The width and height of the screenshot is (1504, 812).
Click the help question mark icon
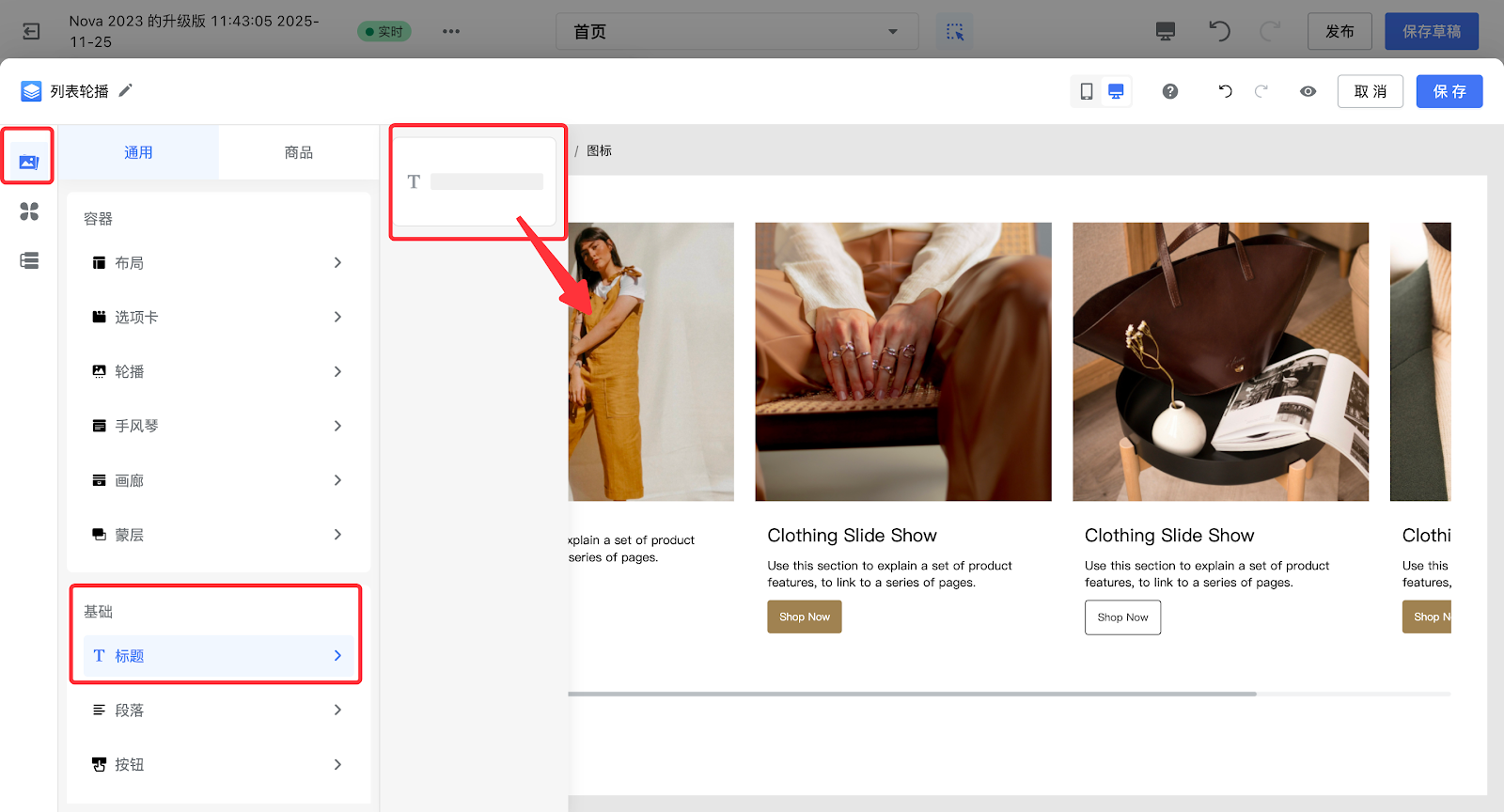(x=1169, y=91)
